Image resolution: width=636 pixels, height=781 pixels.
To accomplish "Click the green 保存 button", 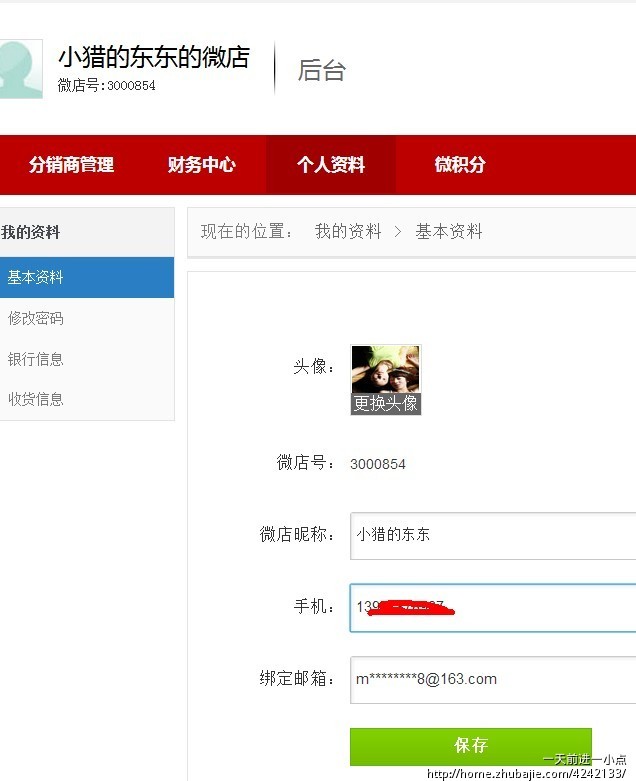I will [x=471, y=746].
